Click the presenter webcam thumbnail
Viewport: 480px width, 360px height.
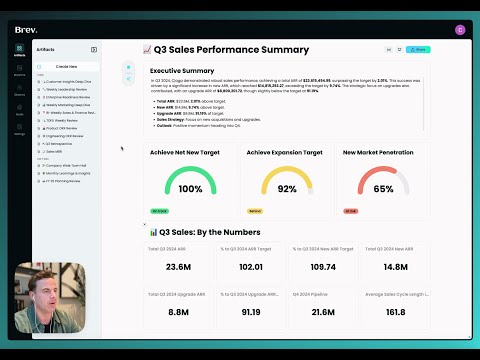(x=50, y=298)
